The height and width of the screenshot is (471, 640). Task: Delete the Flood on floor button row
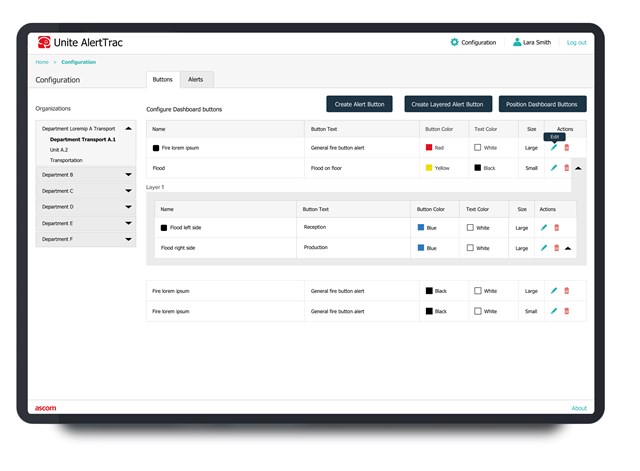point(567,168)
